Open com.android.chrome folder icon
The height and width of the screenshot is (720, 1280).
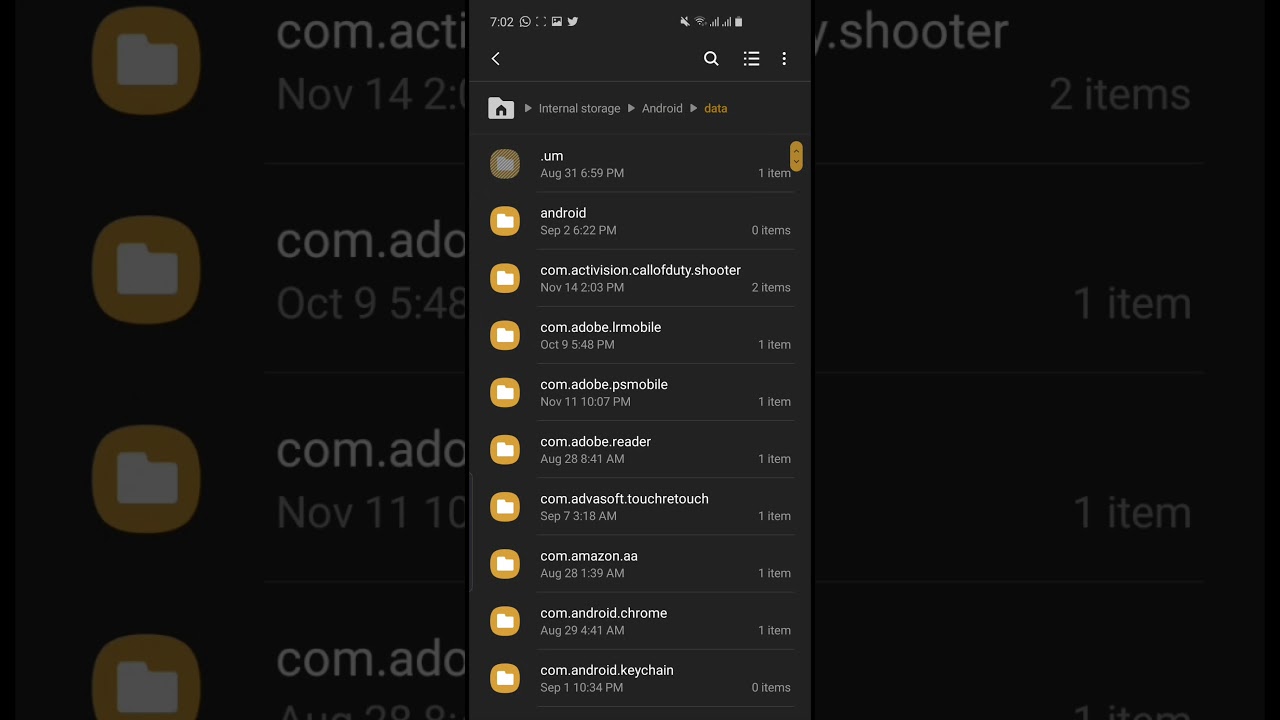pos(505,621)
